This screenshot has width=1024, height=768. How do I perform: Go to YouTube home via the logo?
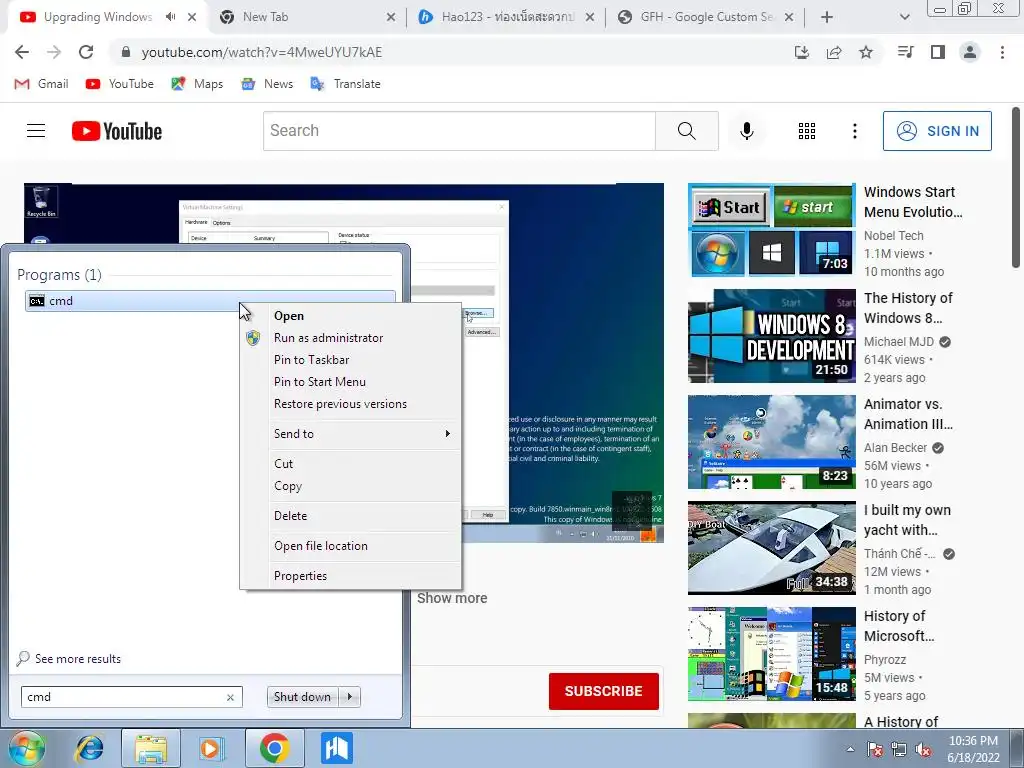coord(117,131)
